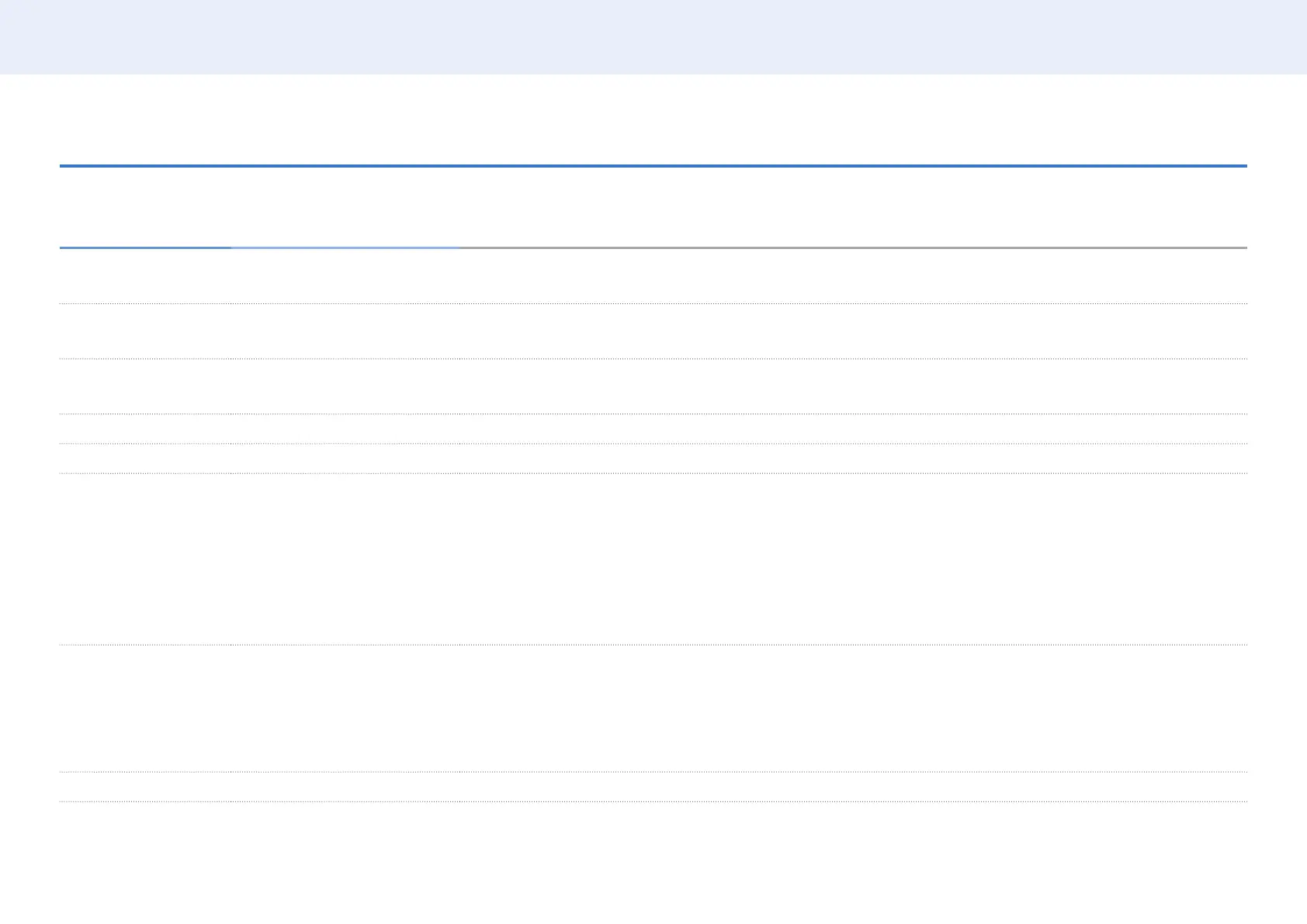Click the second narrow empty row in middle
The height and width of the screenshot is (924, 1307).
(x=653, y=459)
